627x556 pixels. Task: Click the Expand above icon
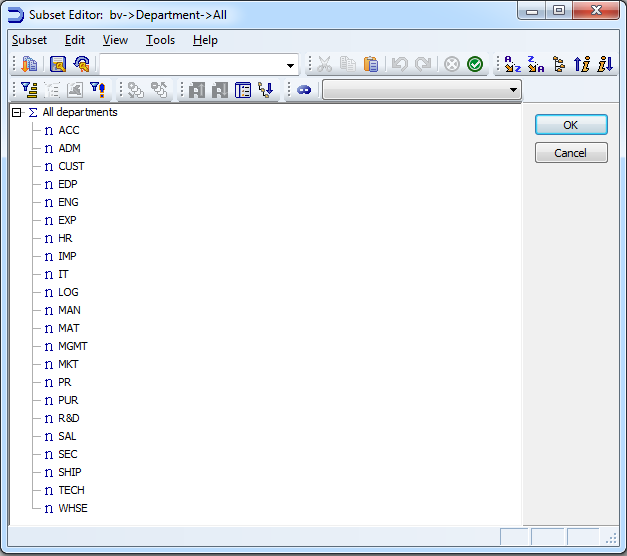pos(197,90)
